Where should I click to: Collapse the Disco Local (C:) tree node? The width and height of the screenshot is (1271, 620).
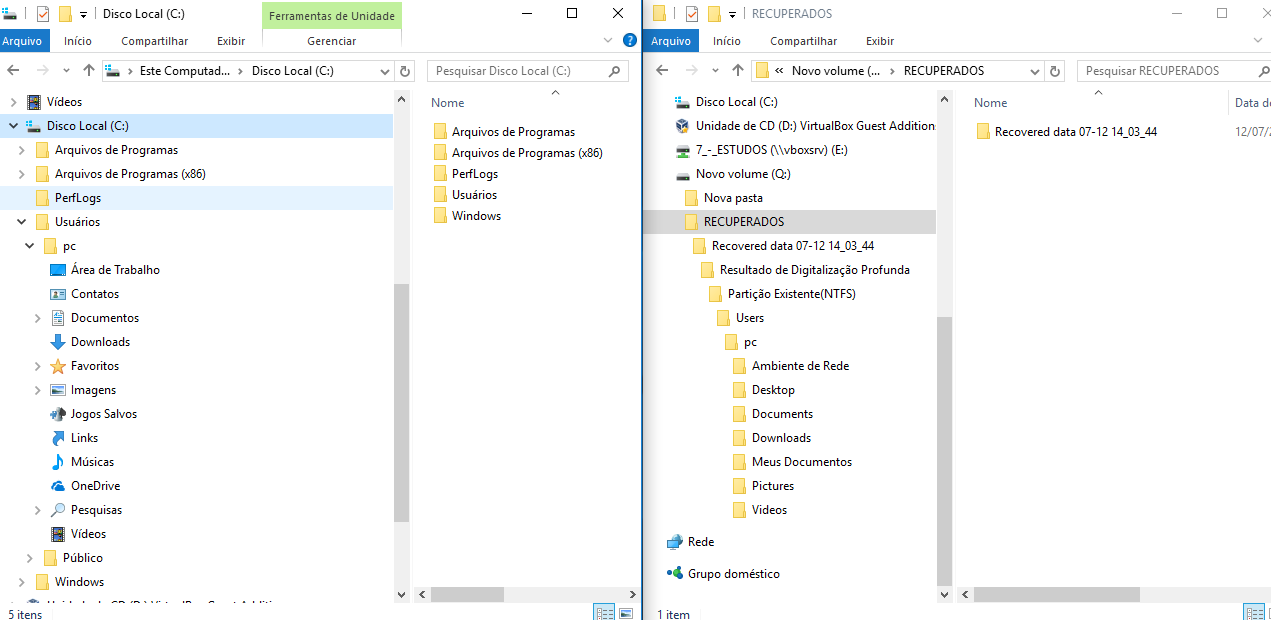(13, 126)
